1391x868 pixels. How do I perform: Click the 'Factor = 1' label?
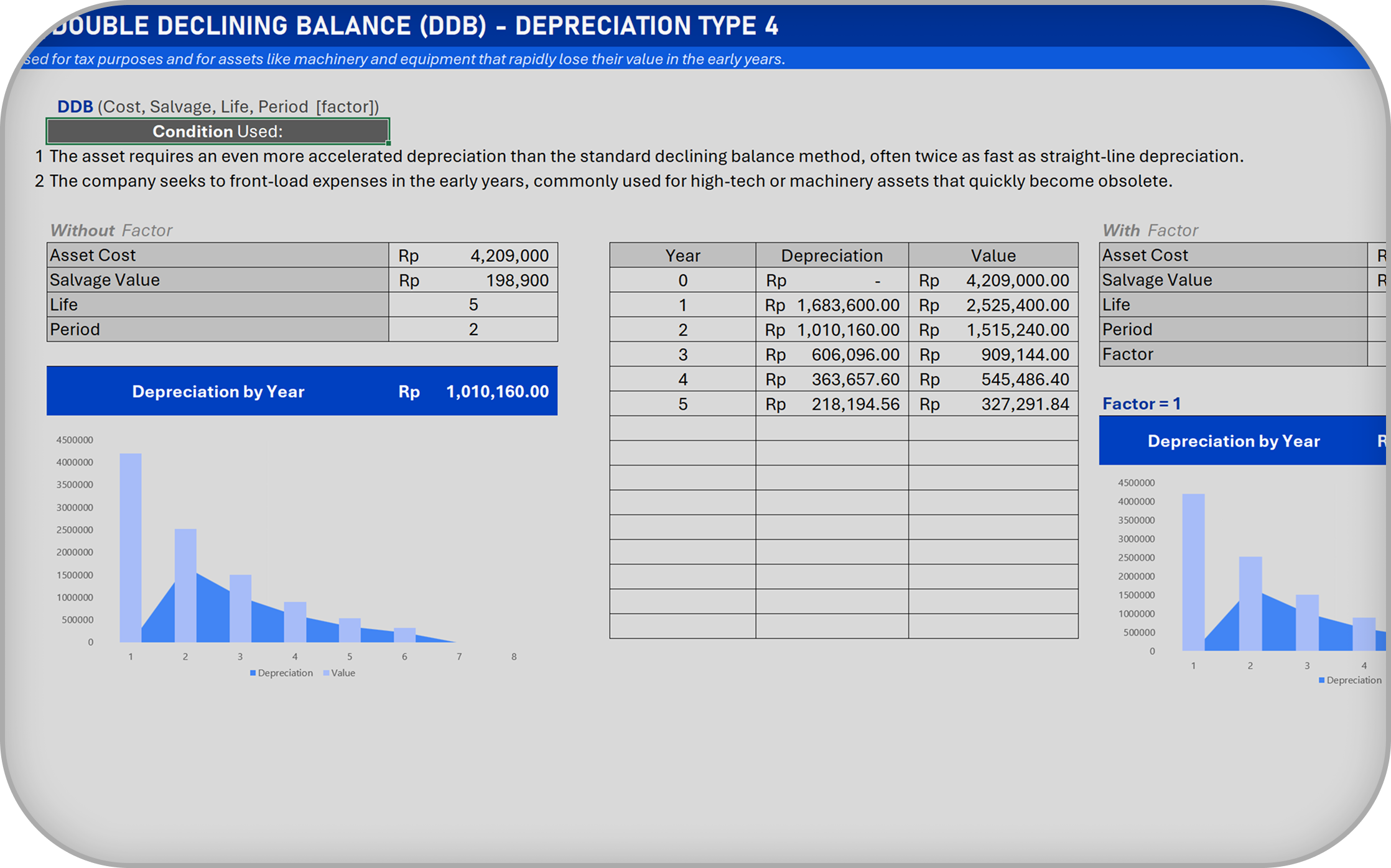pyautogui.click(x=1141, y=404)
